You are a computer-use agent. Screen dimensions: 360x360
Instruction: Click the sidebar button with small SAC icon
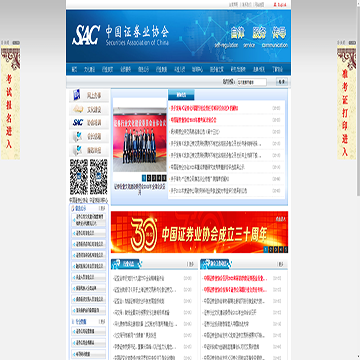click(89, 123)
